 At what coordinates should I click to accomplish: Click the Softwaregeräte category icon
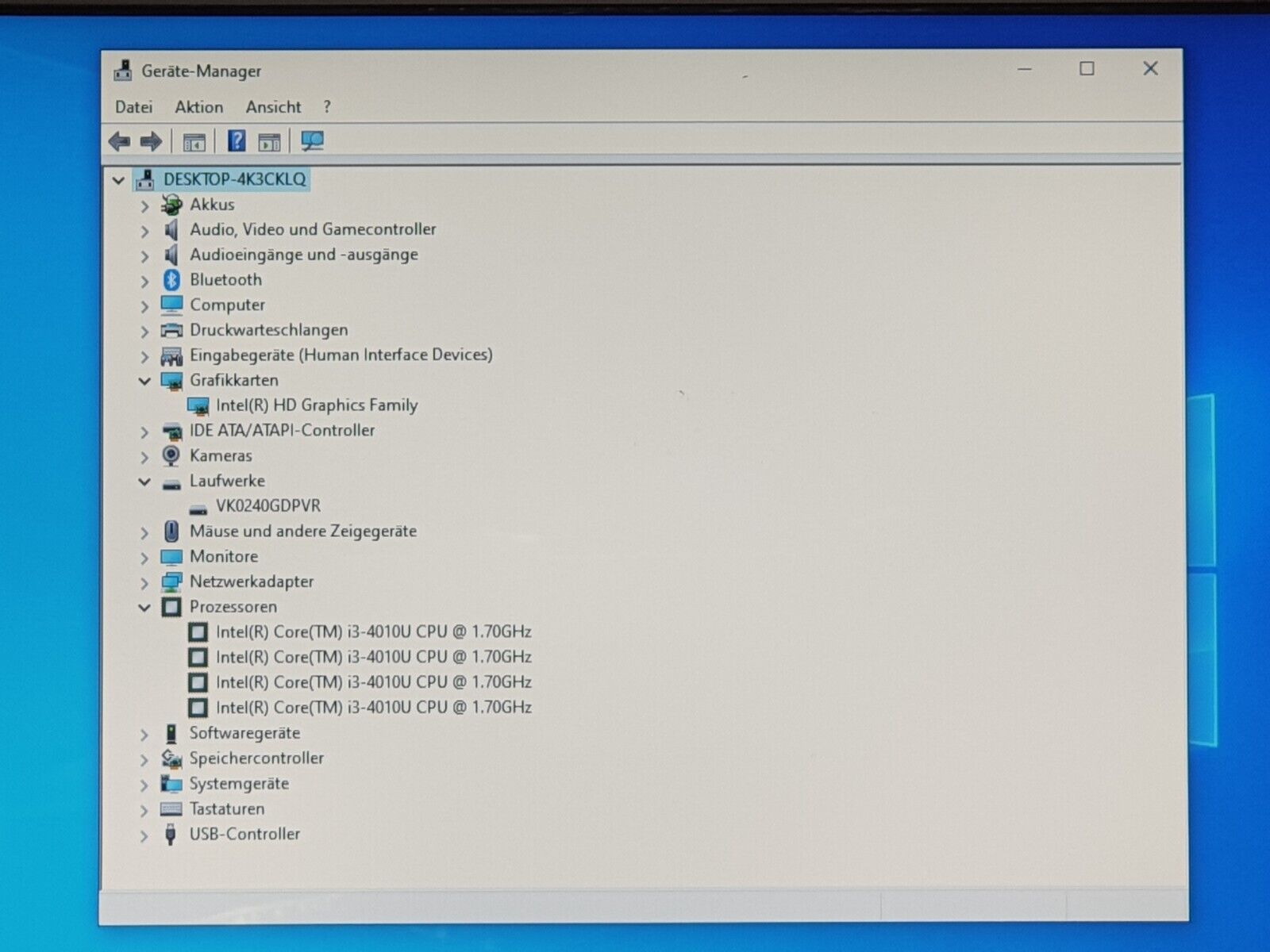(171, 734)
